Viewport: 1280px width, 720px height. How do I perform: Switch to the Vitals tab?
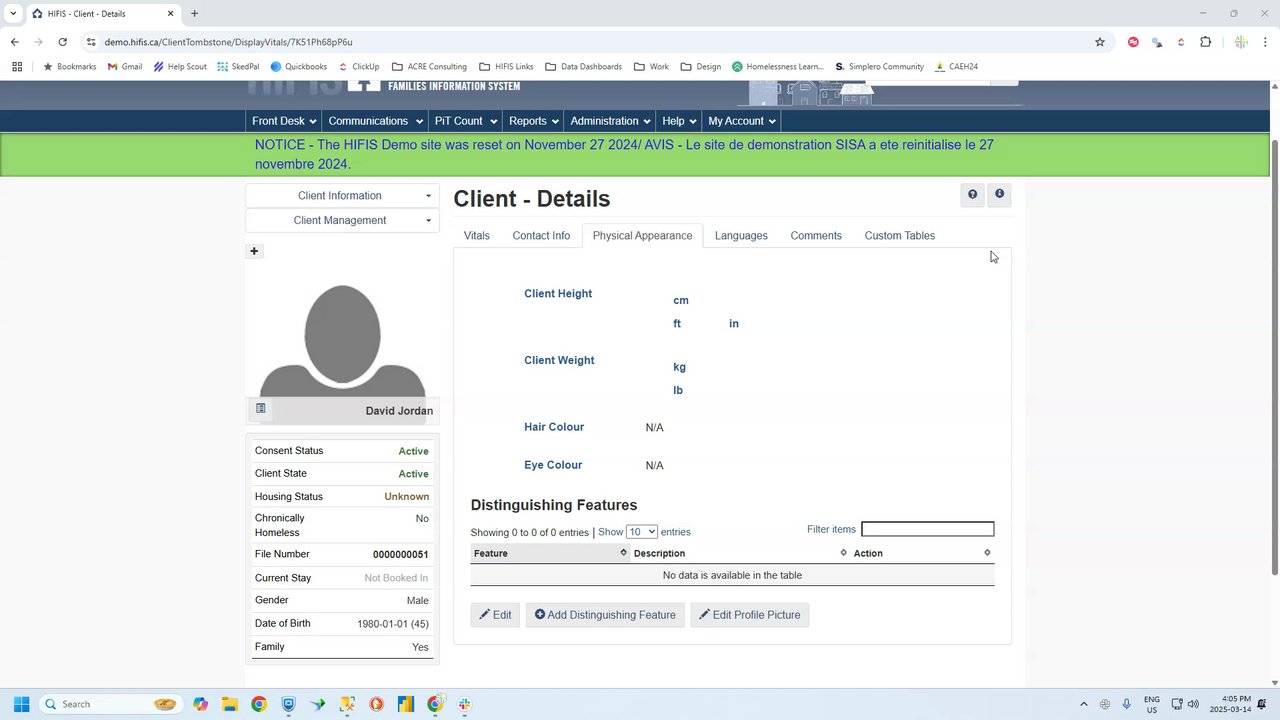pos(477,236)
